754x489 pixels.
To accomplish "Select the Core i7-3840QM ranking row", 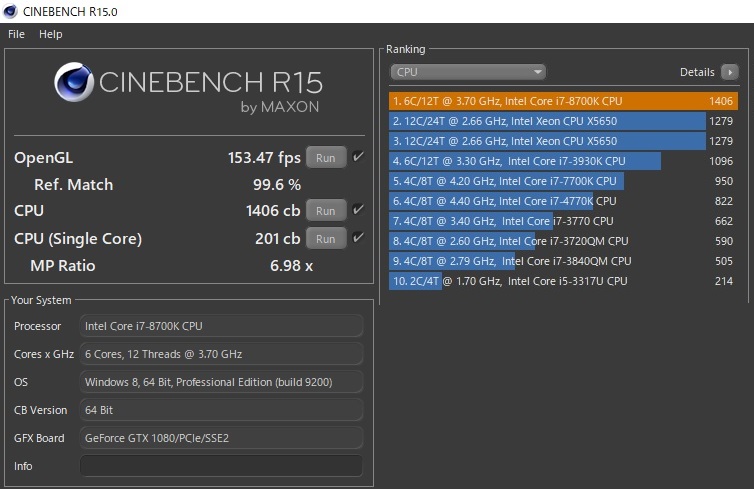I will [563, 261].
